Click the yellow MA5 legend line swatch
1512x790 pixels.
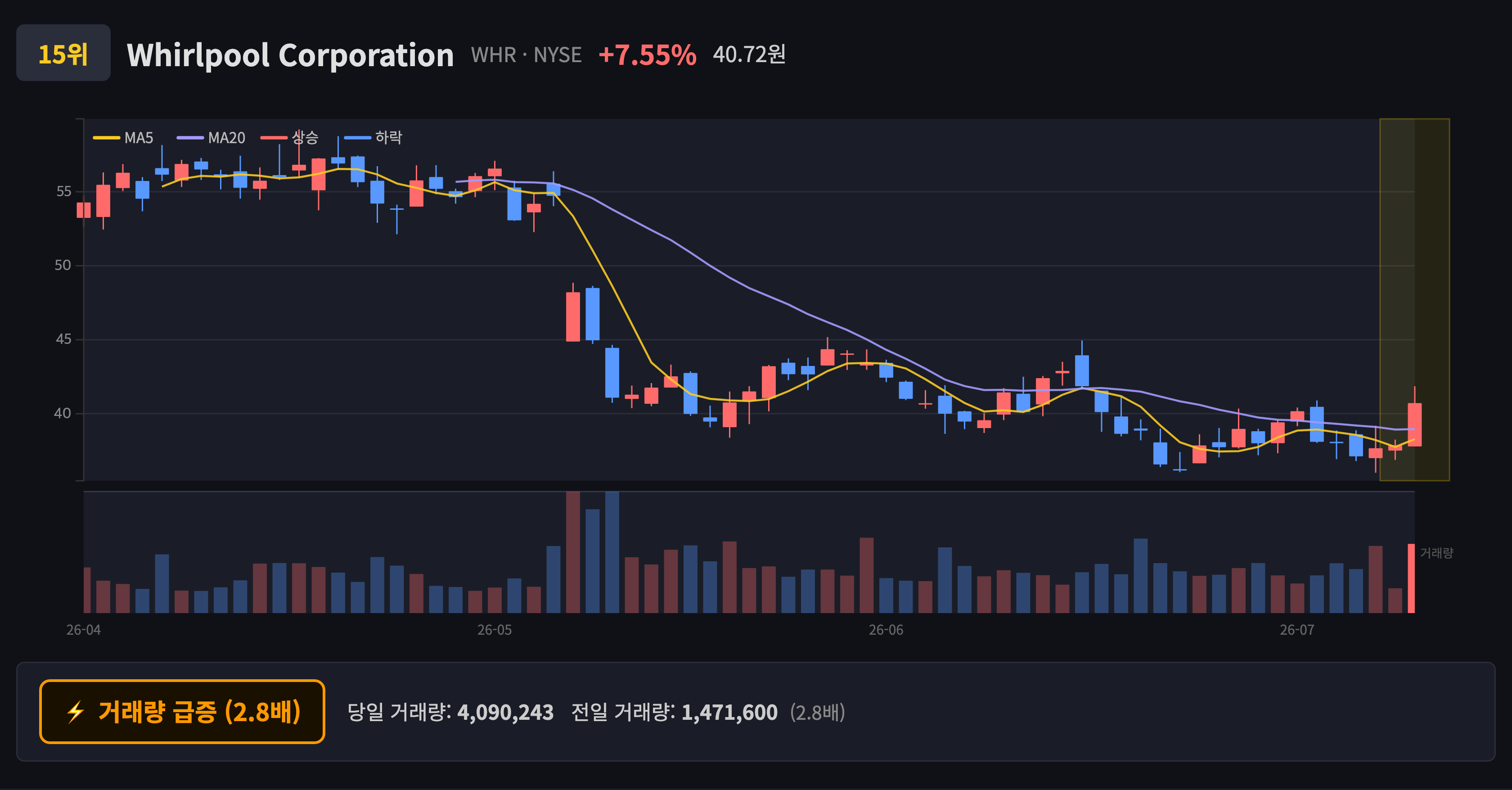tap(106, 138)
